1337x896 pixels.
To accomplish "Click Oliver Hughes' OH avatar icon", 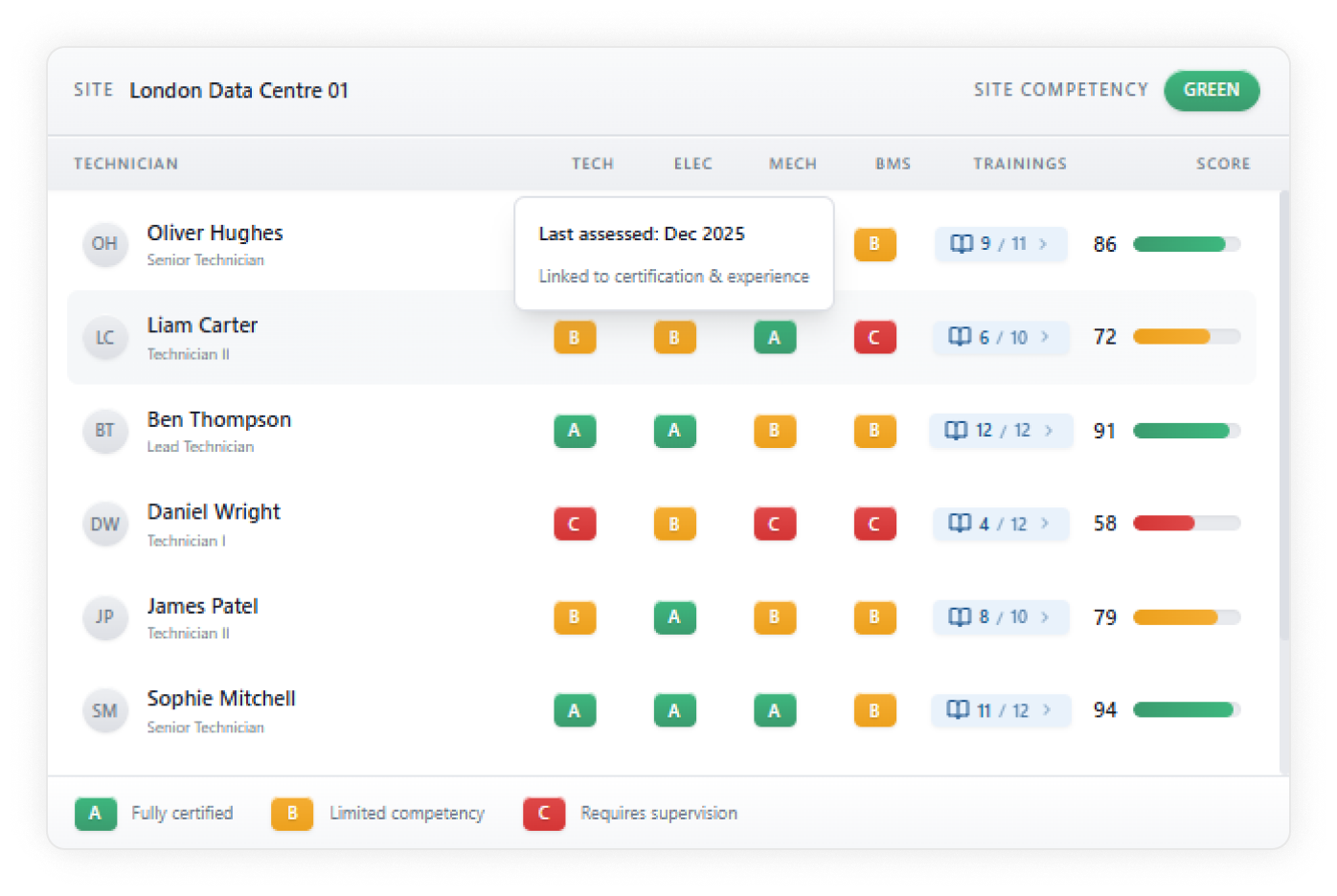I will point(105,244).
